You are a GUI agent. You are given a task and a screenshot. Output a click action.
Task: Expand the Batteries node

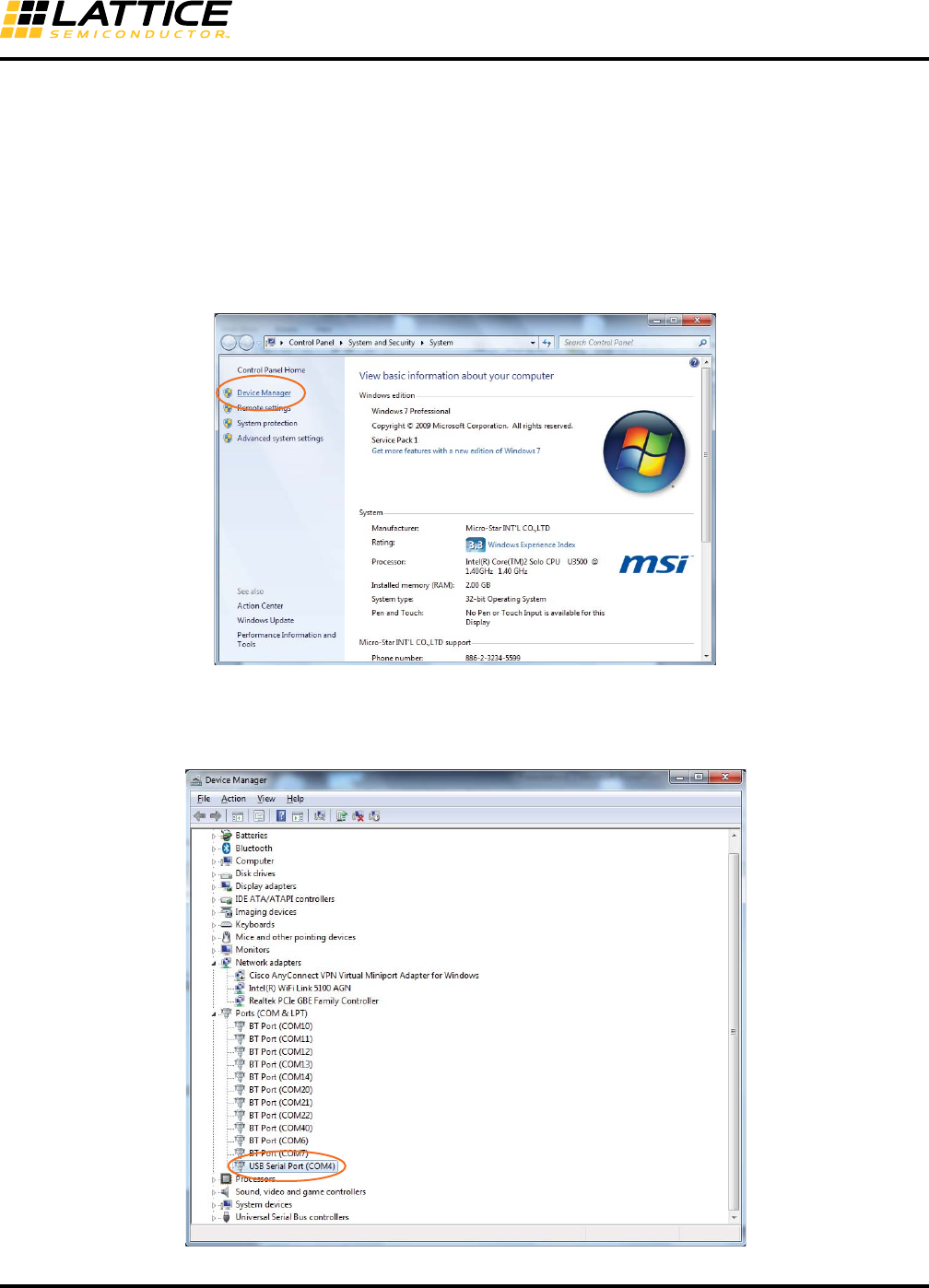214,837
